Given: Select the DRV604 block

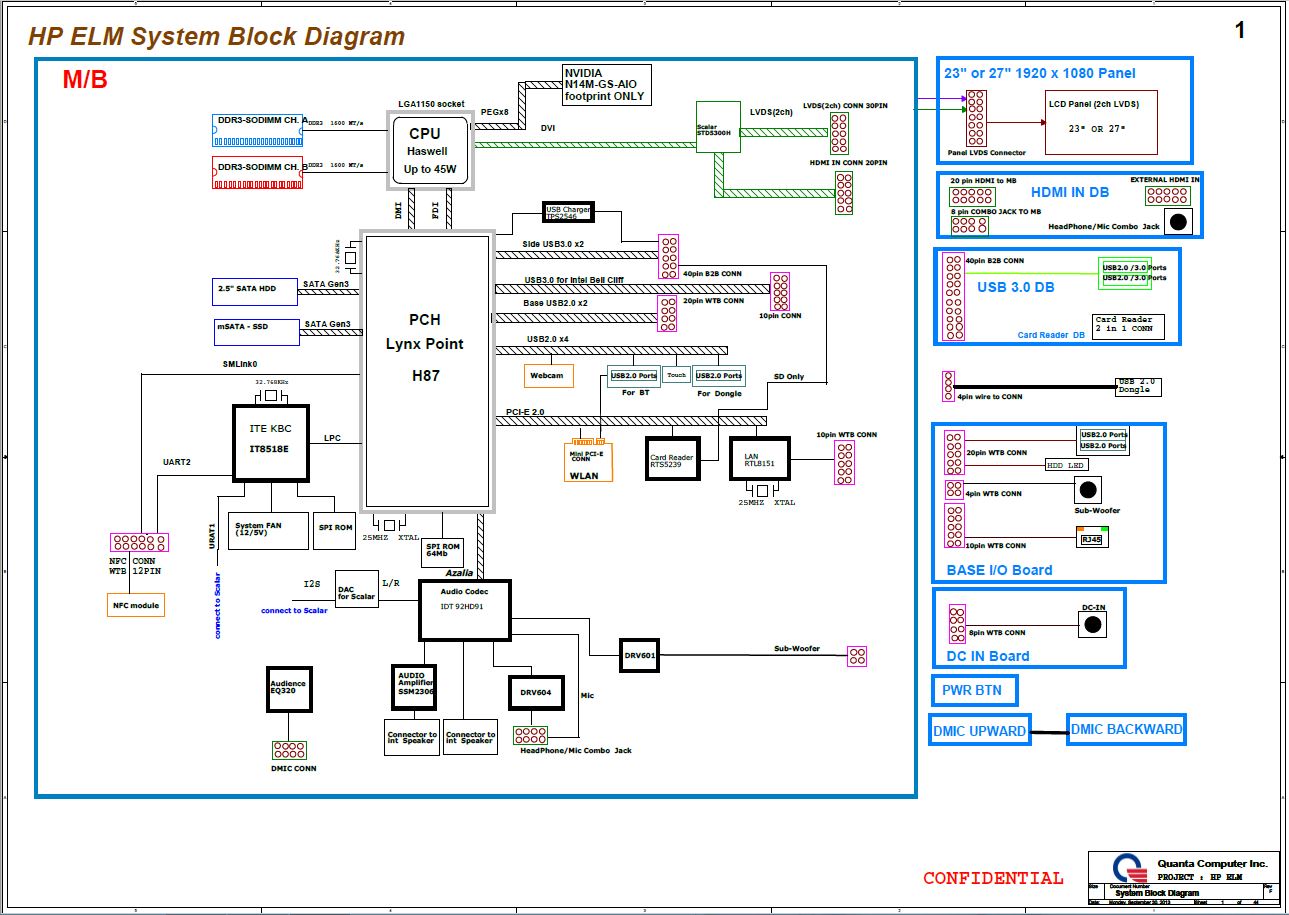Looking at the screenshot, I should coord(535,692).
